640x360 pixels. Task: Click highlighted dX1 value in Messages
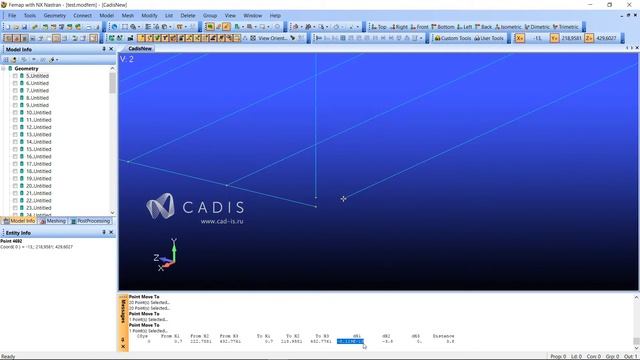pos(350,341)
